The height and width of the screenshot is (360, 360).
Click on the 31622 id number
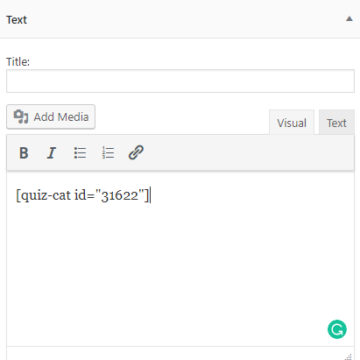119,196
